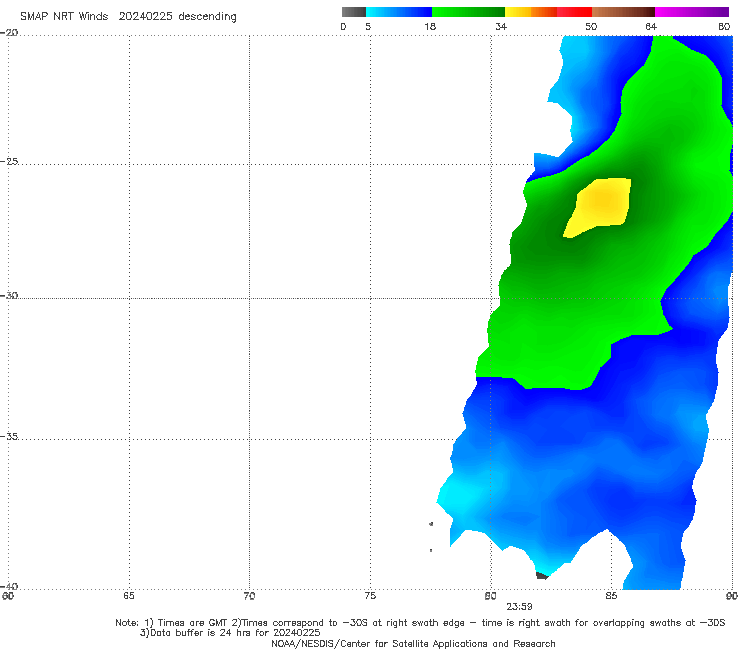The width and height of the screenshot is (740, 650).
Task: Click the latitude axis label '-35'
Action: pyautogui.click(x=9, y=436)
